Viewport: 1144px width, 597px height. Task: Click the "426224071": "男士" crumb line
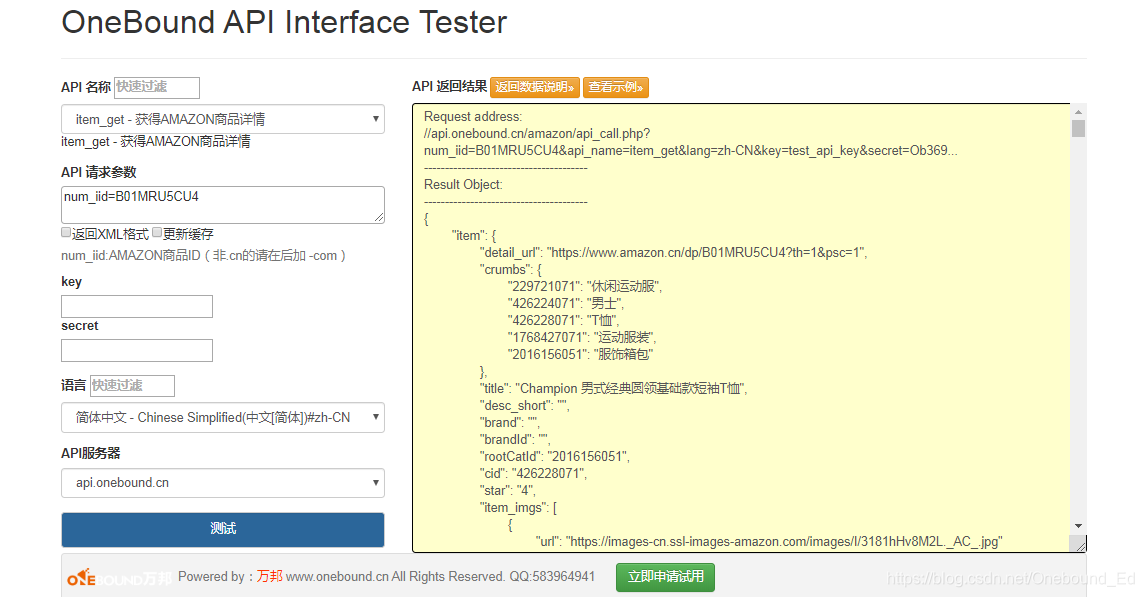566,303
